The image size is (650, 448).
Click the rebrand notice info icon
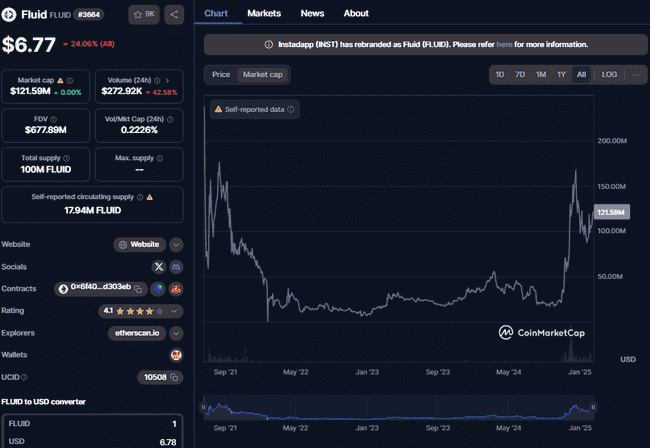point(269,44)
